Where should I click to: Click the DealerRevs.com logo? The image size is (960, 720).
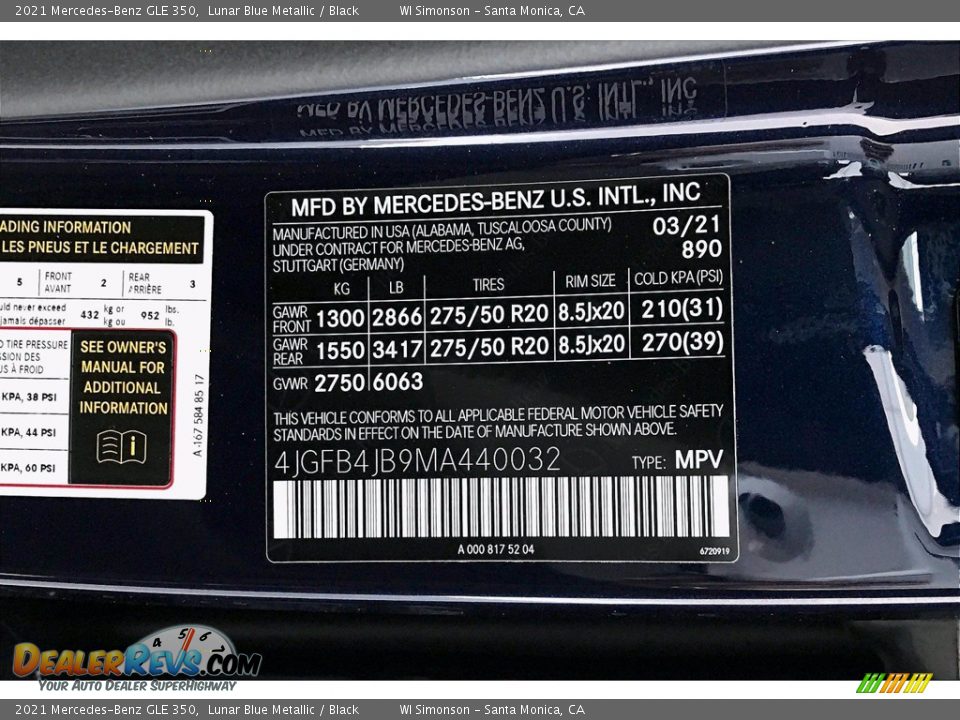[x=137, y=658]
